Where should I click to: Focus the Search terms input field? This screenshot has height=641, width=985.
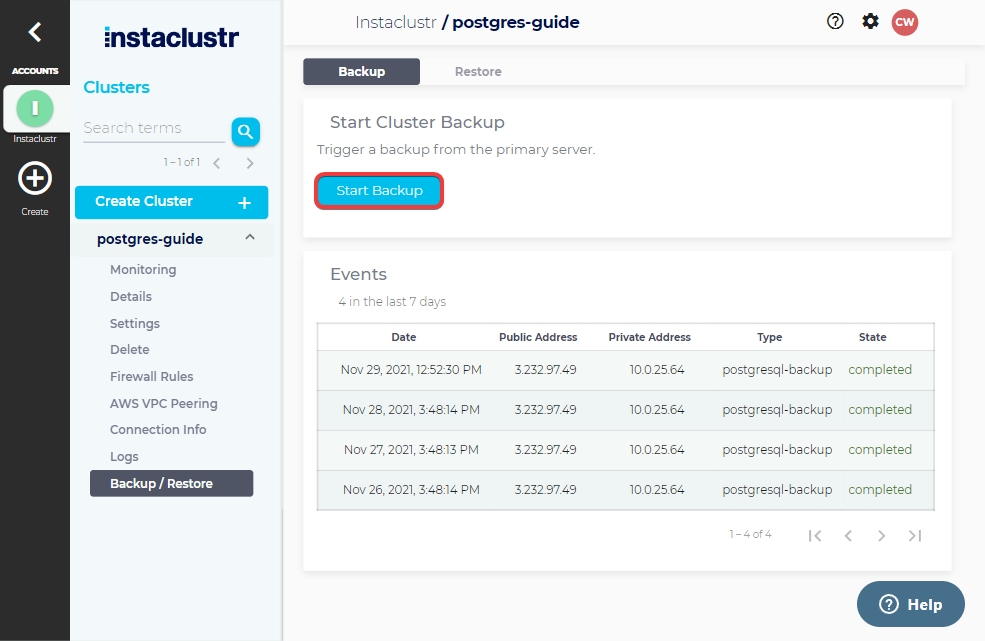click(x=154, y=128)
